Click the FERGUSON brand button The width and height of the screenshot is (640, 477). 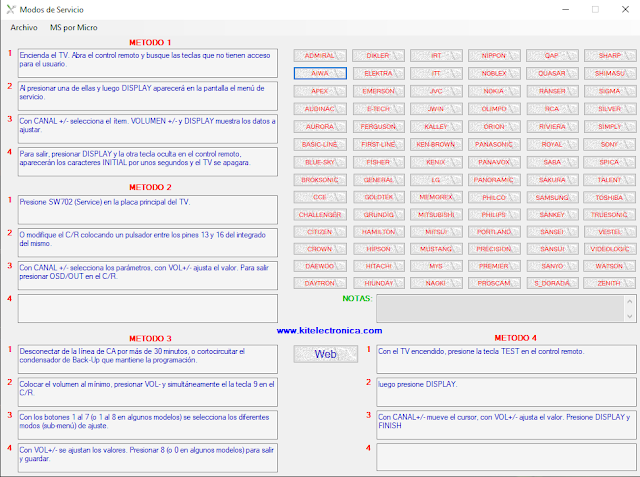click(378, 126)
